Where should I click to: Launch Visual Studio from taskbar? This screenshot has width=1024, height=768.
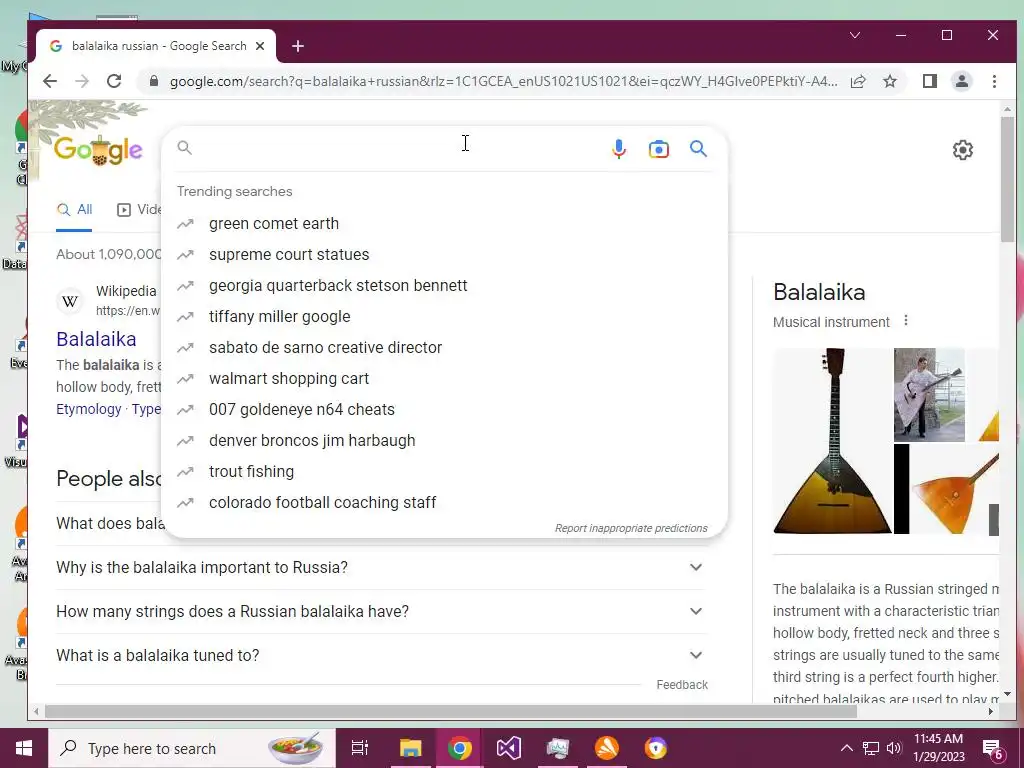508,748
